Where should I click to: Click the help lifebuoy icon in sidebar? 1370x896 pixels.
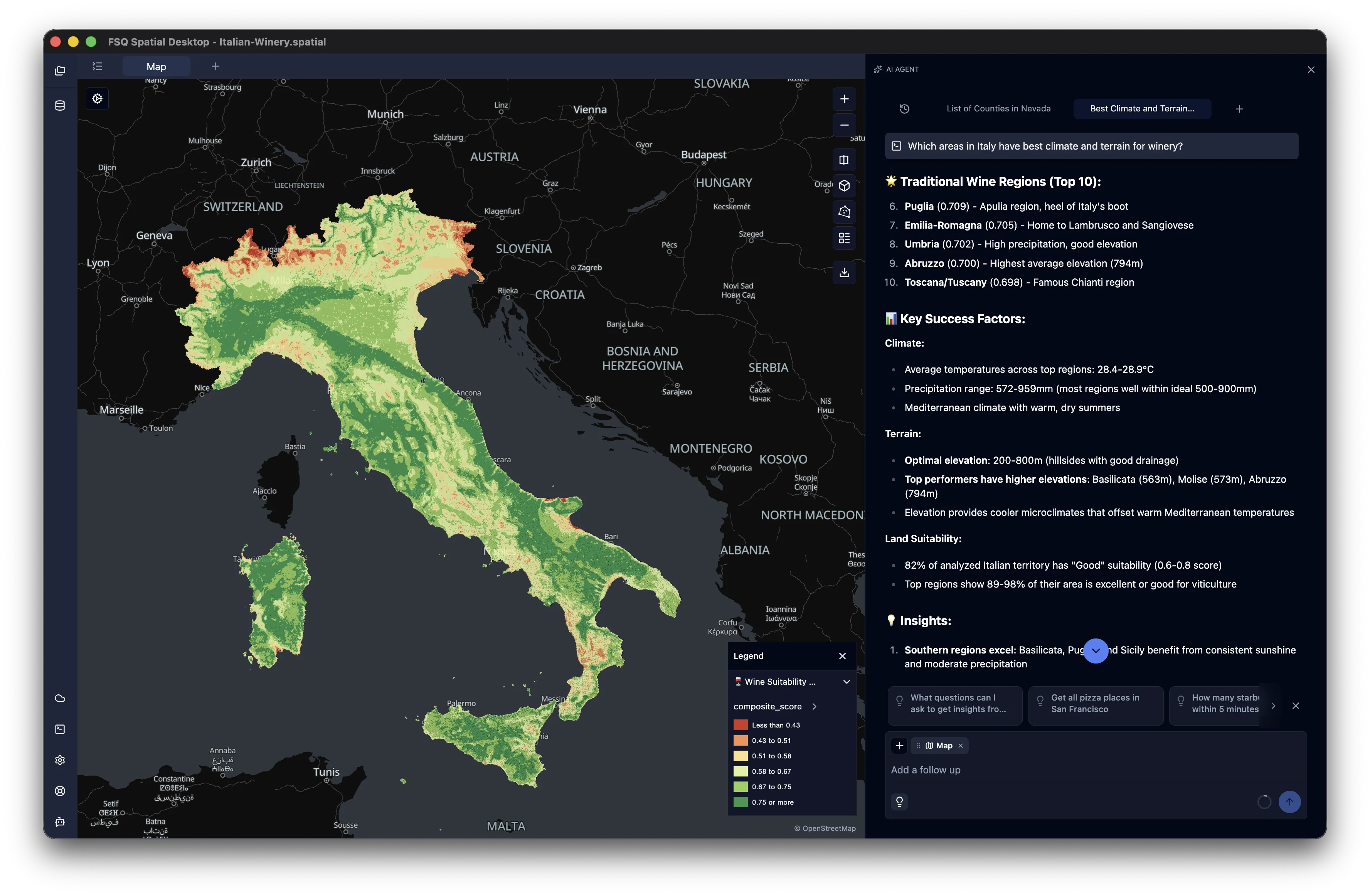pyautogui.click(x=60, y=791)
